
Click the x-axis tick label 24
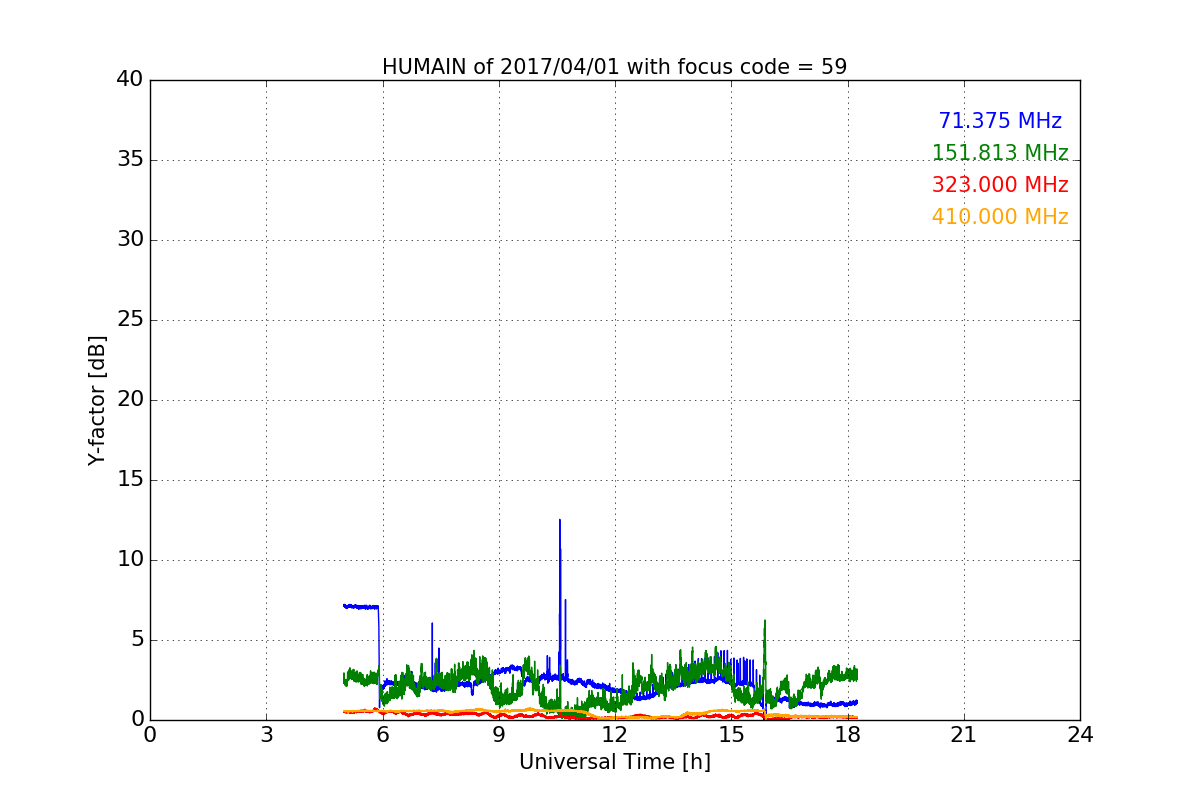click(x=1080, y=735)
